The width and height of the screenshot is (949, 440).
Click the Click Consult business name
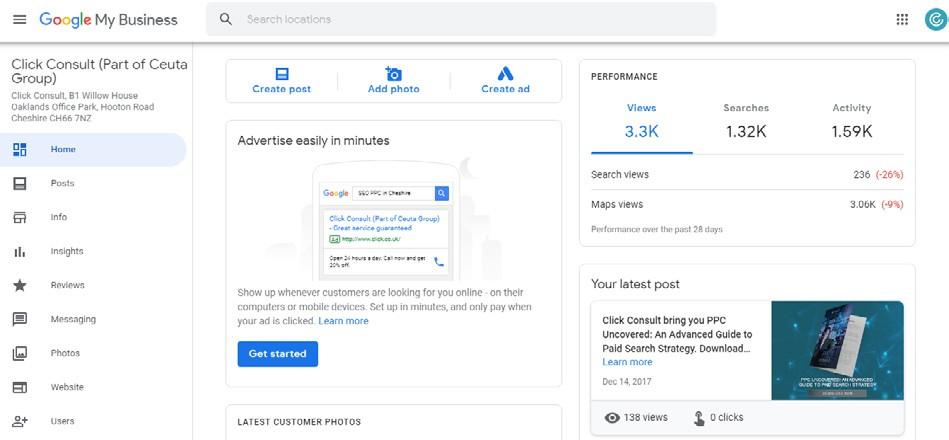99,71
